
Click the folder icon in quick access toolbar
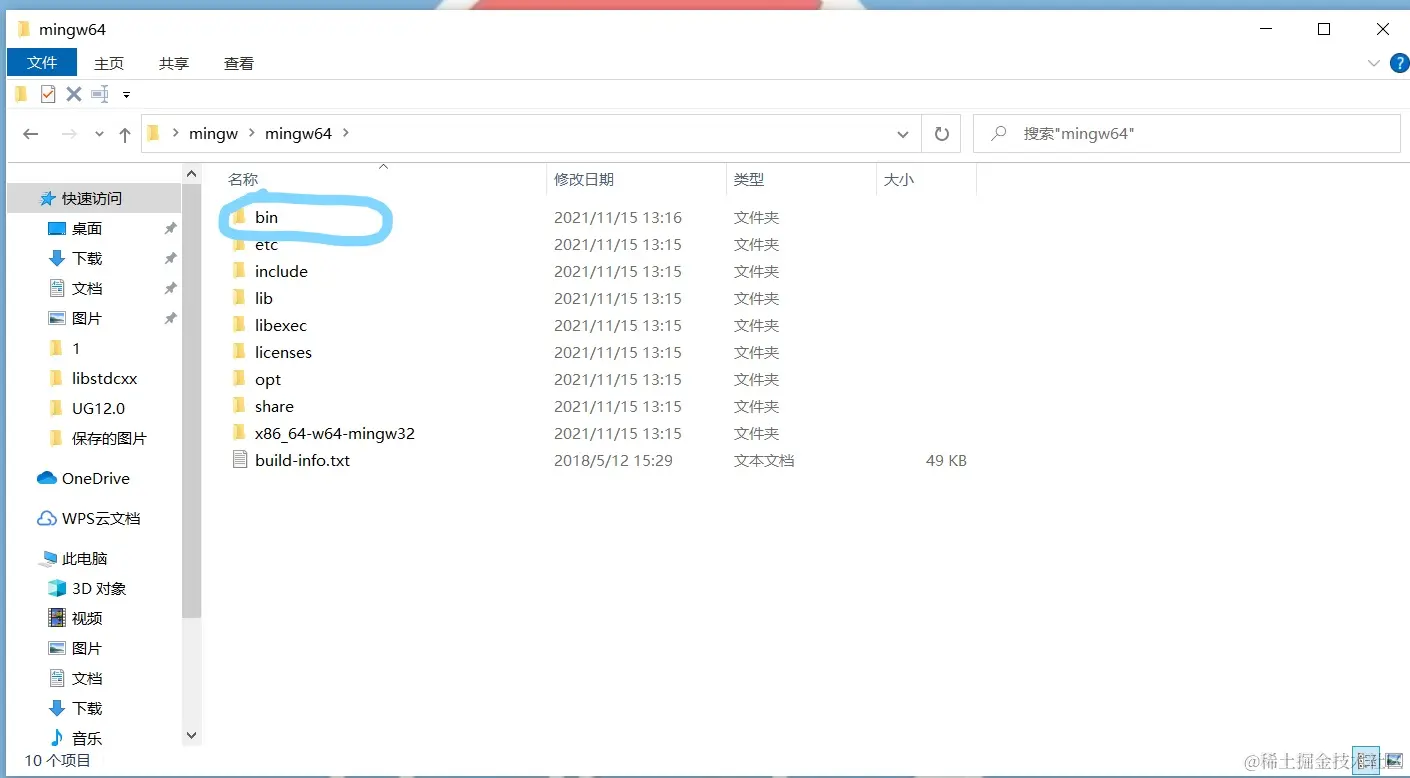21,94
